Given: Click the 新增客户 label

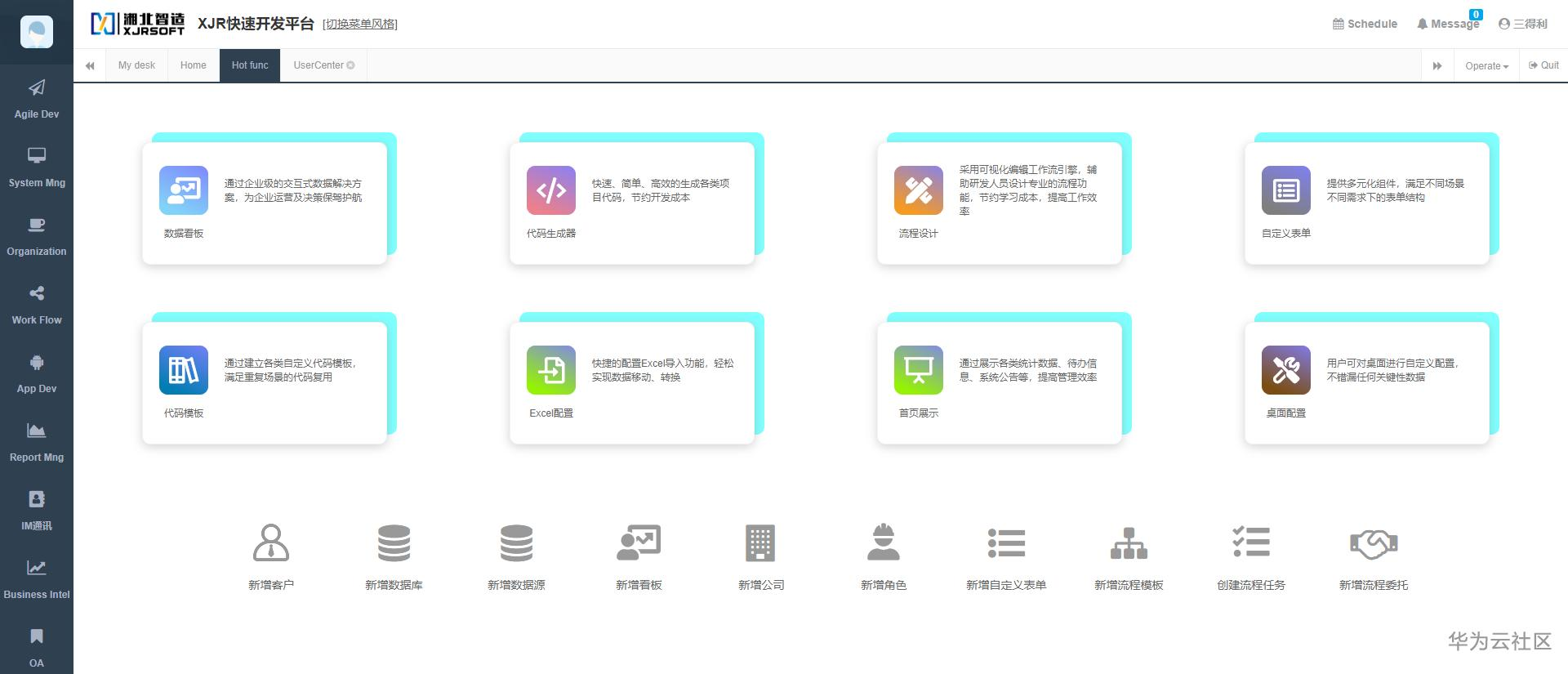Looking at the screenshot, I should [x=271, y=585].
